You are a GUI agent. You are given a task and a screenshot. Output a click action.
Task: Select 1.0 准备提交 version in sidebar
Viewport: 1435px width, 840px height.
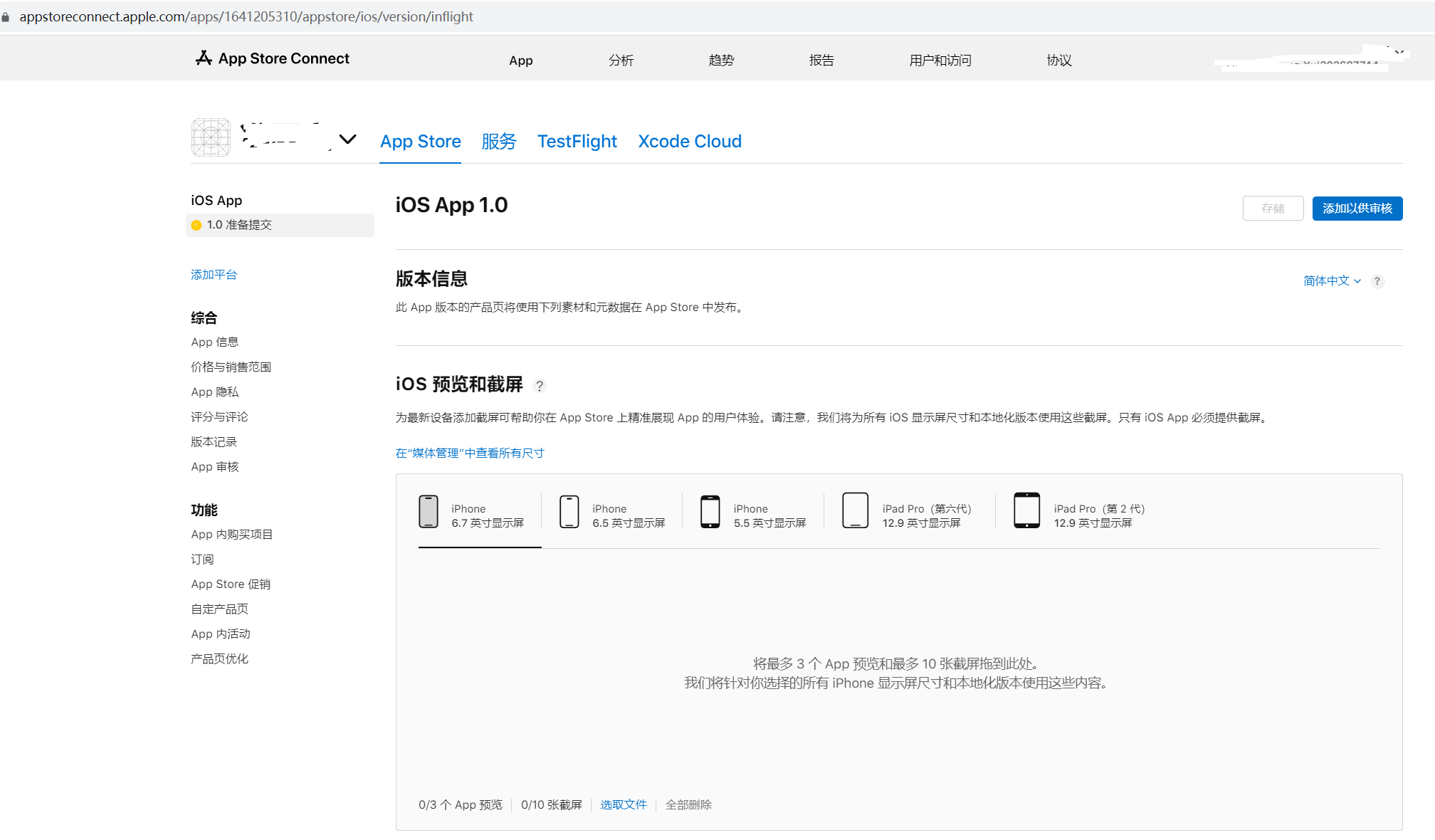[239, 225]
